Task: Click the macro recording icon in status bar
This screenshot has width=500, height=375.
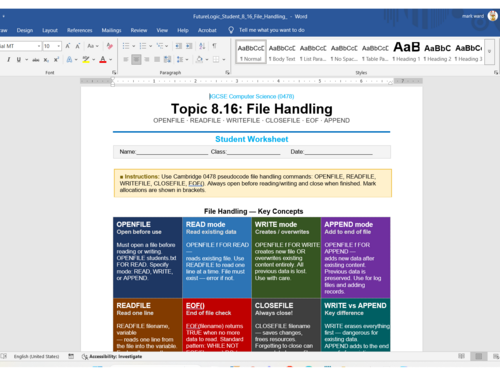Action: click(x=71, y=356)
